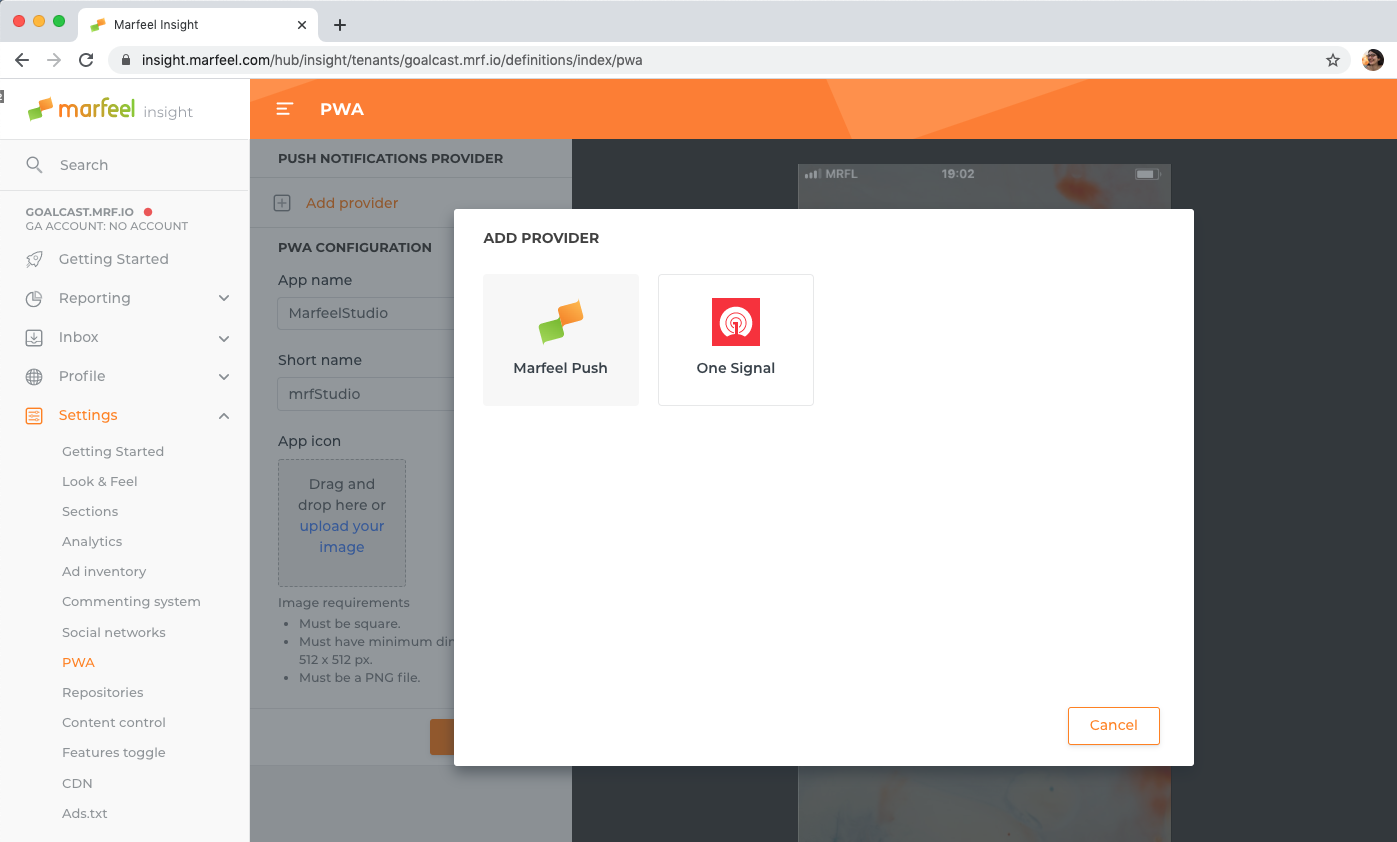Open Analytics settings

[x=92, y=541]
